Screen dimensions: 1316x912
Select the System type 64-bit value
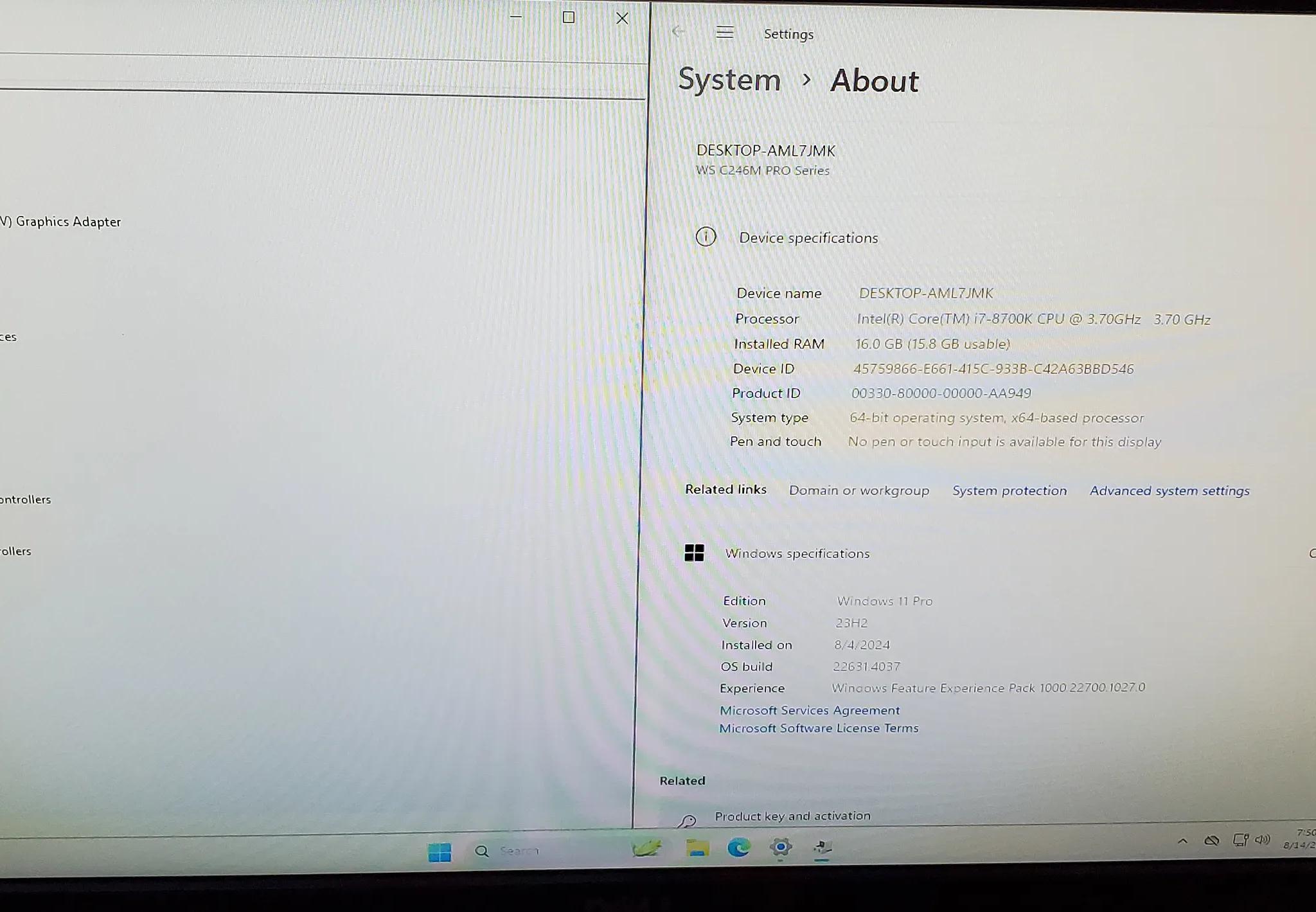997,418
